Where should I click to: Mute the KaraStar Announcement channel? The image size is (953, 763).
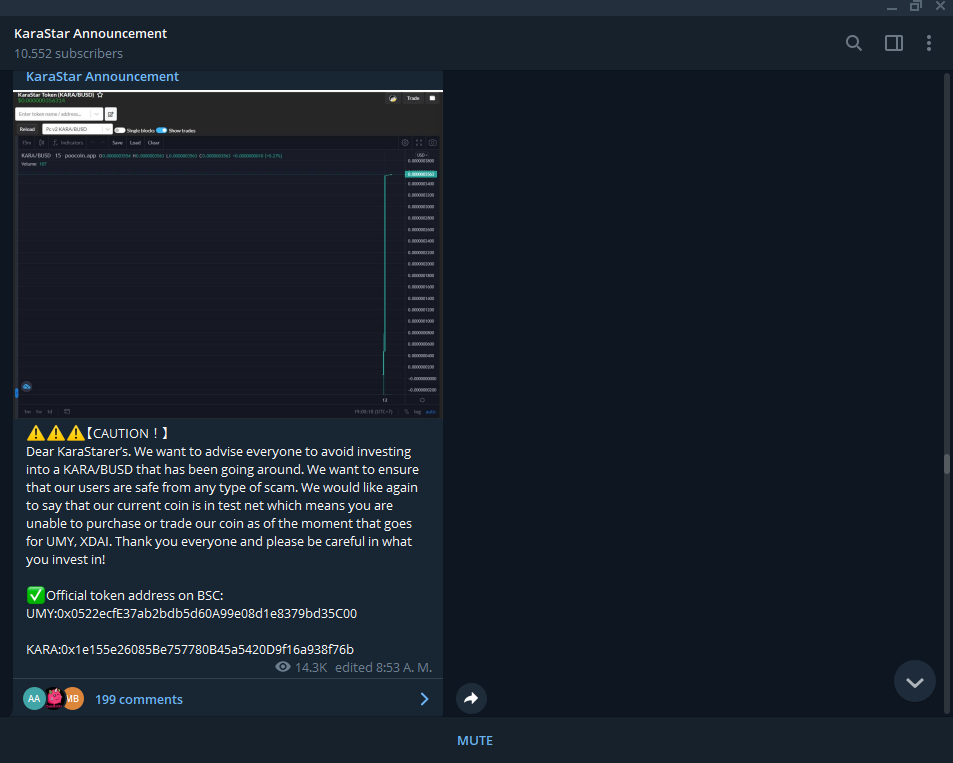(475, 741)
